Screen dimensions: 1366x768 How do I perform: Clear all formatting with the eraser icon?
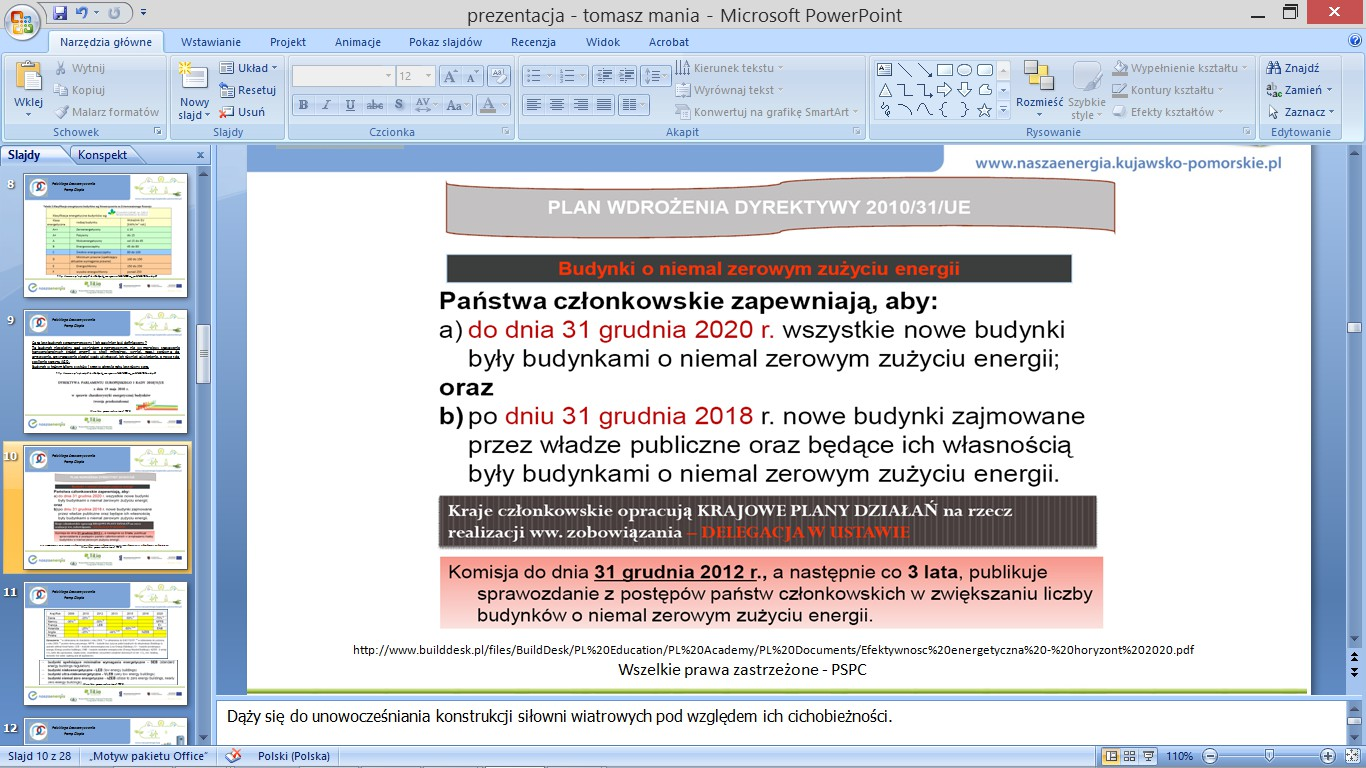coord(500,76)
